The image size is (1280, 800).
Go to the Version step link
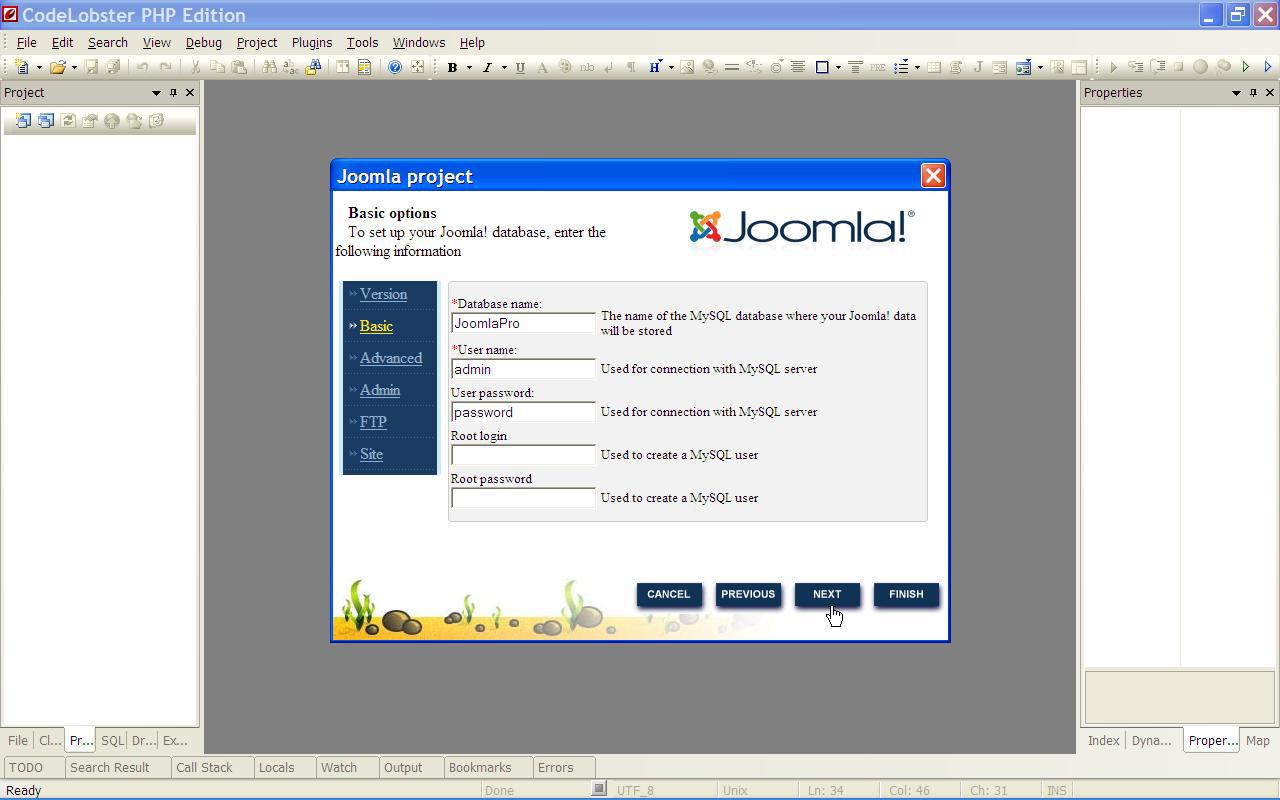click(383, 294)
